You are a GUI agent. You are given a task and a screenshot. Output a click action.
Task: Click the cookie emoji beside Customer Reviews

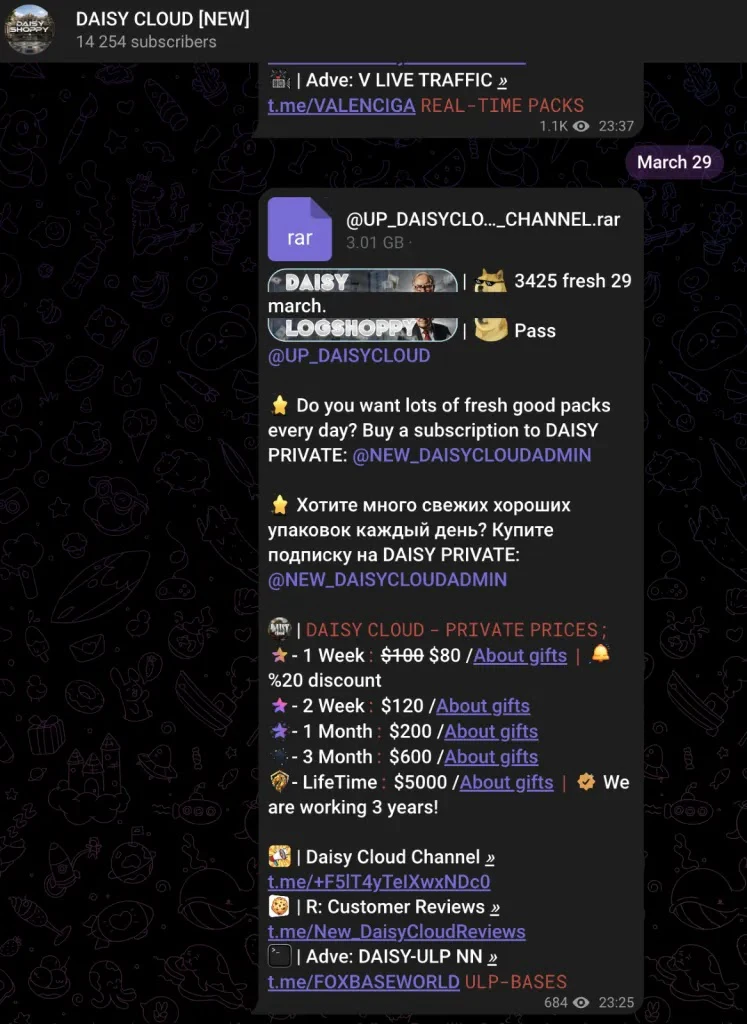(x=279, y=906)
